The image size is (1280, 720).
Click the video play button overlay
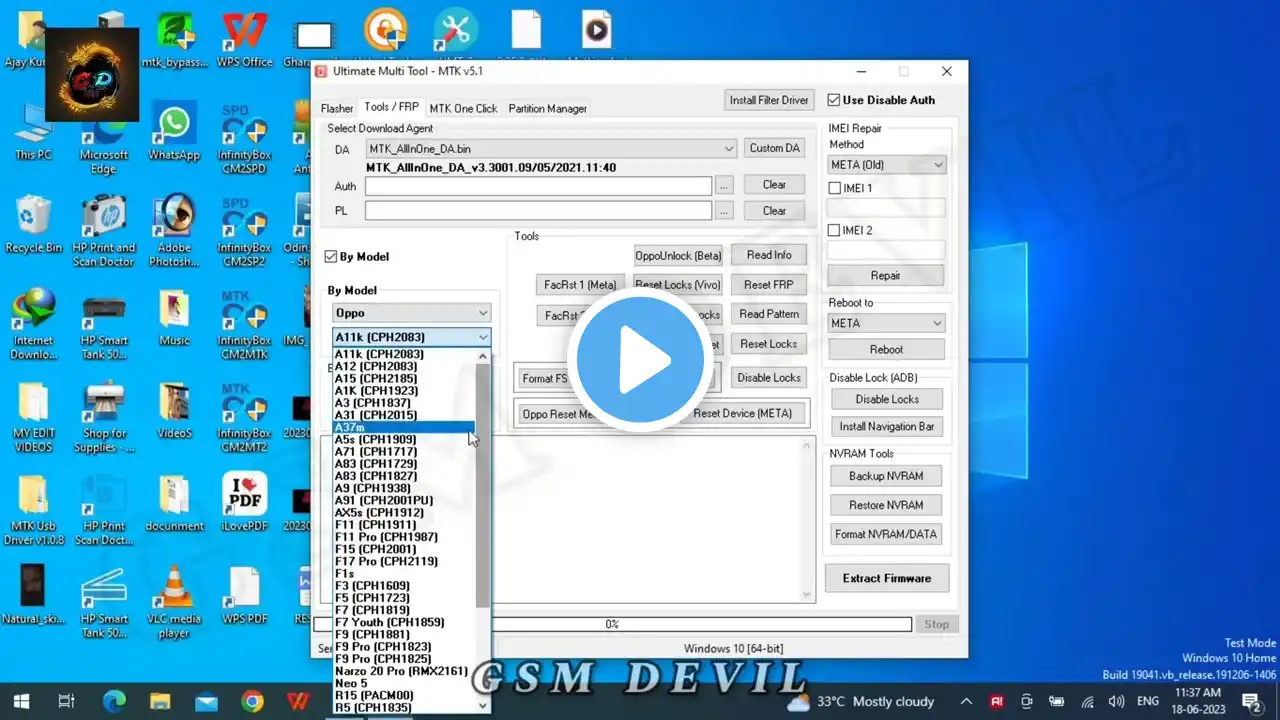[639, 360]
